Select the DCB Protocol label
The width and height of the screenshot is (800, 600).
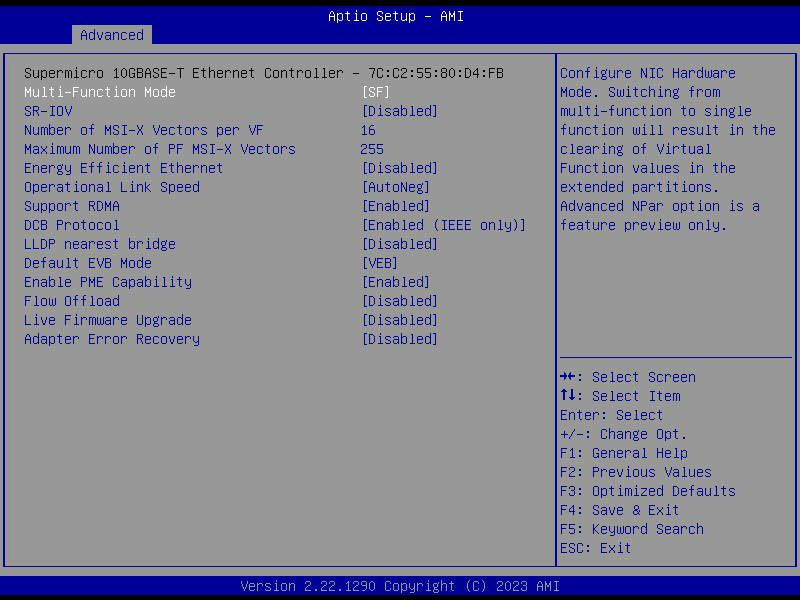coord(72,225)
